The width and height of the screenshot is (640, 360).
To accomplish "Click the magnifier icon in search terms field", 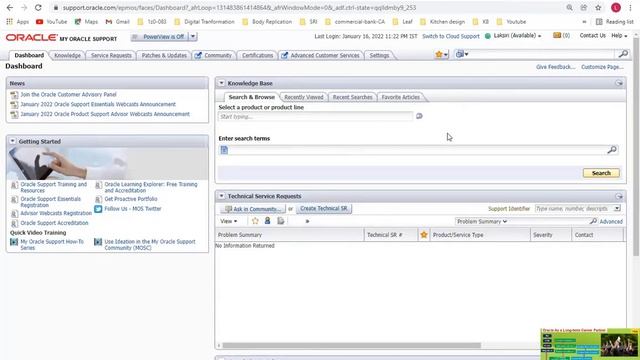I will coord(611,150).
